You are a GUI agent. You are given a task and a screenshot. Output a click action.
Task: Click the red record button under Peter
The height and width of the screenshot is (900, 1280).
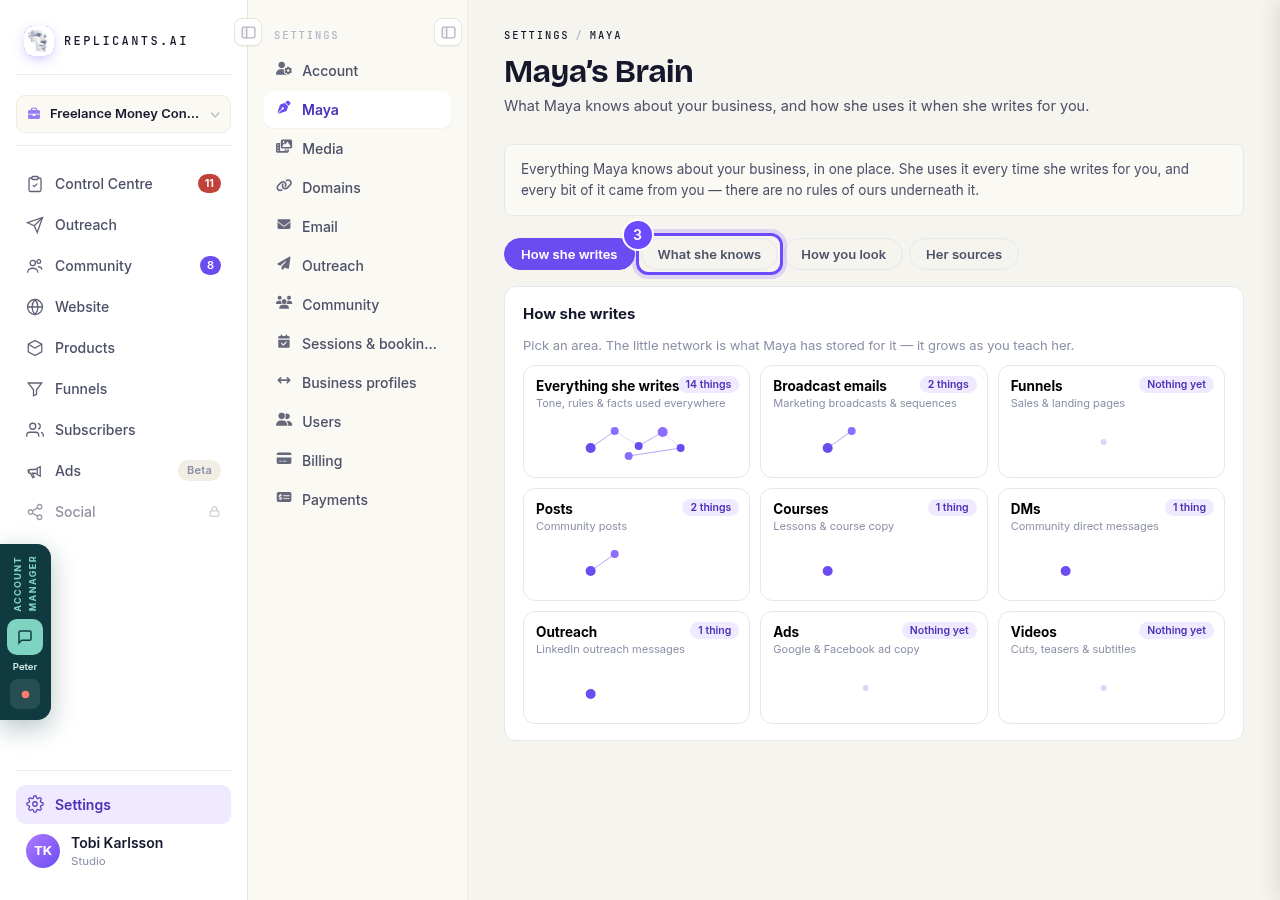coord(25,694)
